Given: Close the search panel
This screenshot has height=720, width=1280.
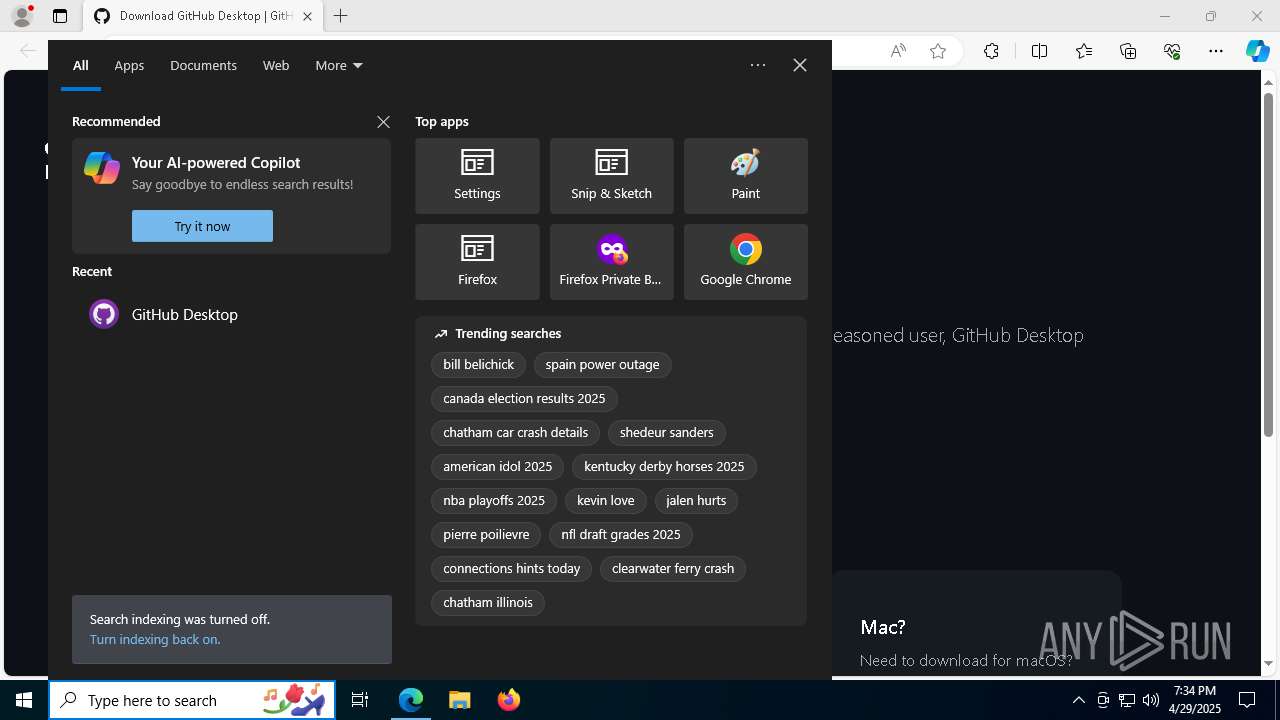Looking at the screenshot, I should pos(800,65).
